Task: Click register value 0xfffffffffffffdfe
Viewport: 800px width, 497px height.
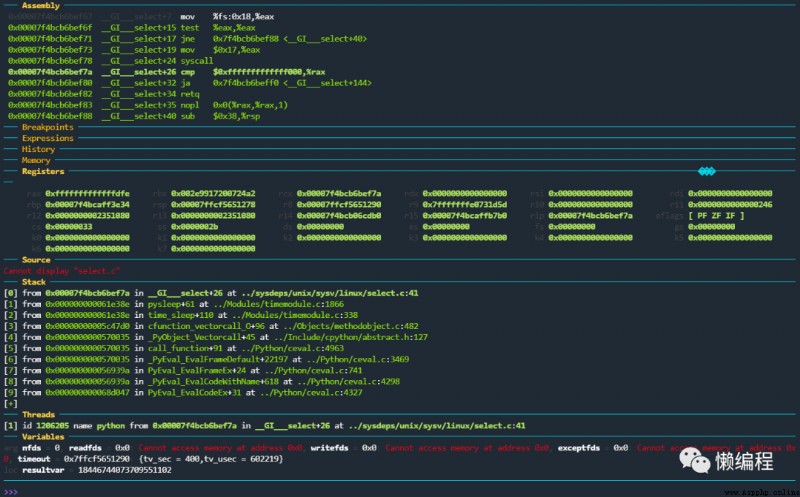Action: (x=87, y=193)
